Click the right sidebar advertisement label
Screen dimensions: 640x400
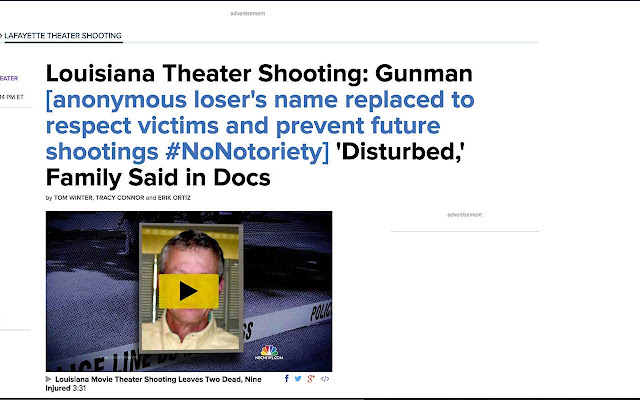464,215
